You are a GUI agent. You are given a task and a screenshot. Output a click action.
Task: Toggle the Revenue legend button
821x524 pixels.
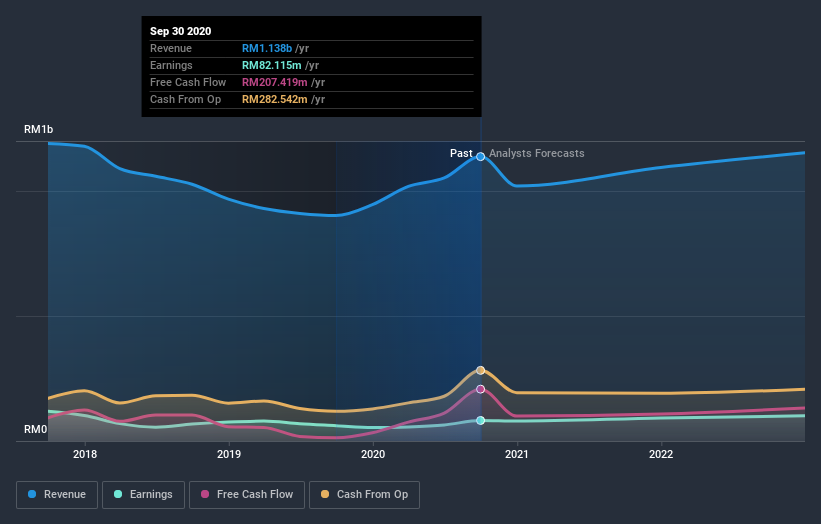(57, 495)
